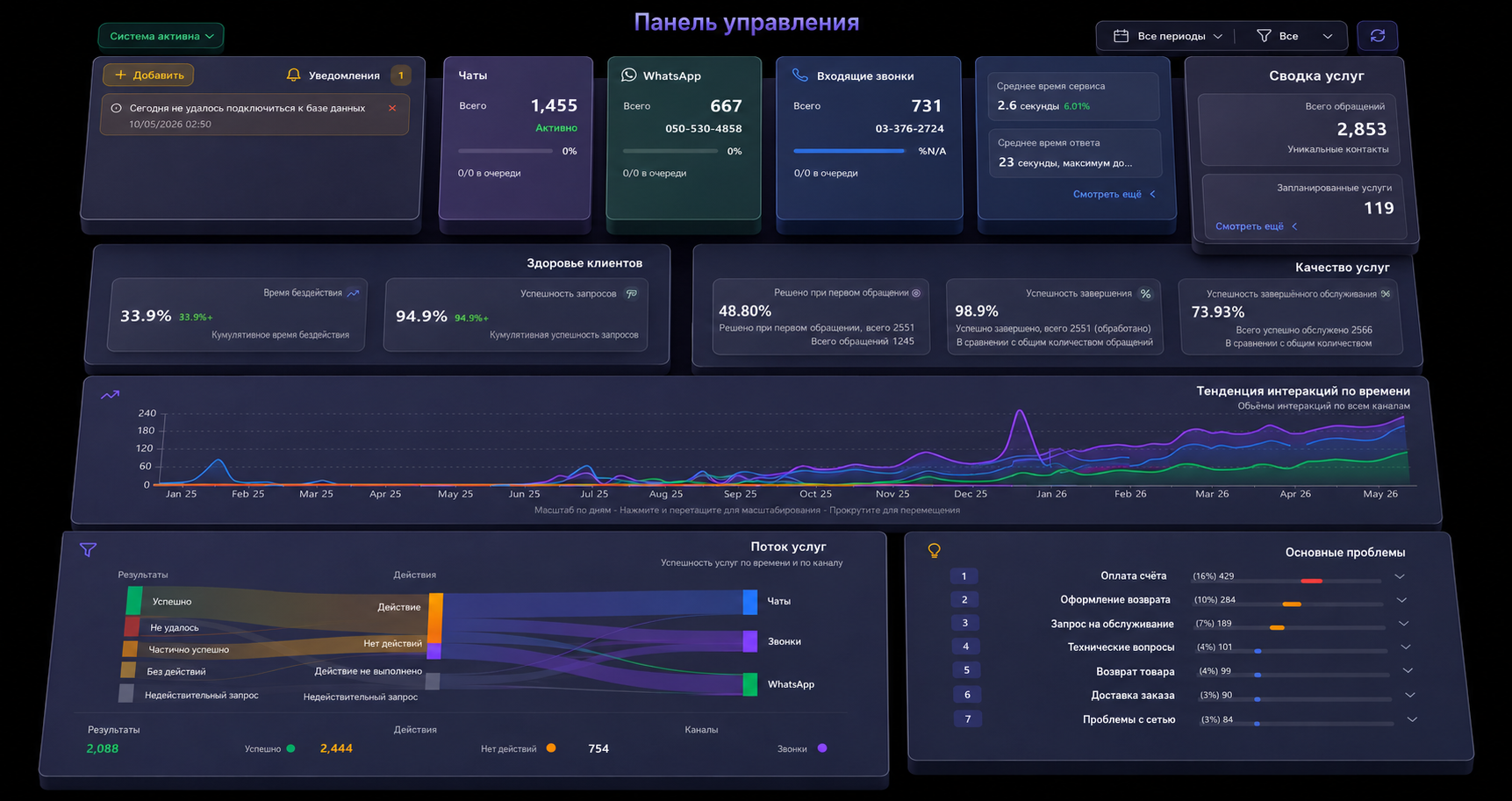
Task: Click the phone icon on the Входящие звонки card
Action: (x=799, y=75)
